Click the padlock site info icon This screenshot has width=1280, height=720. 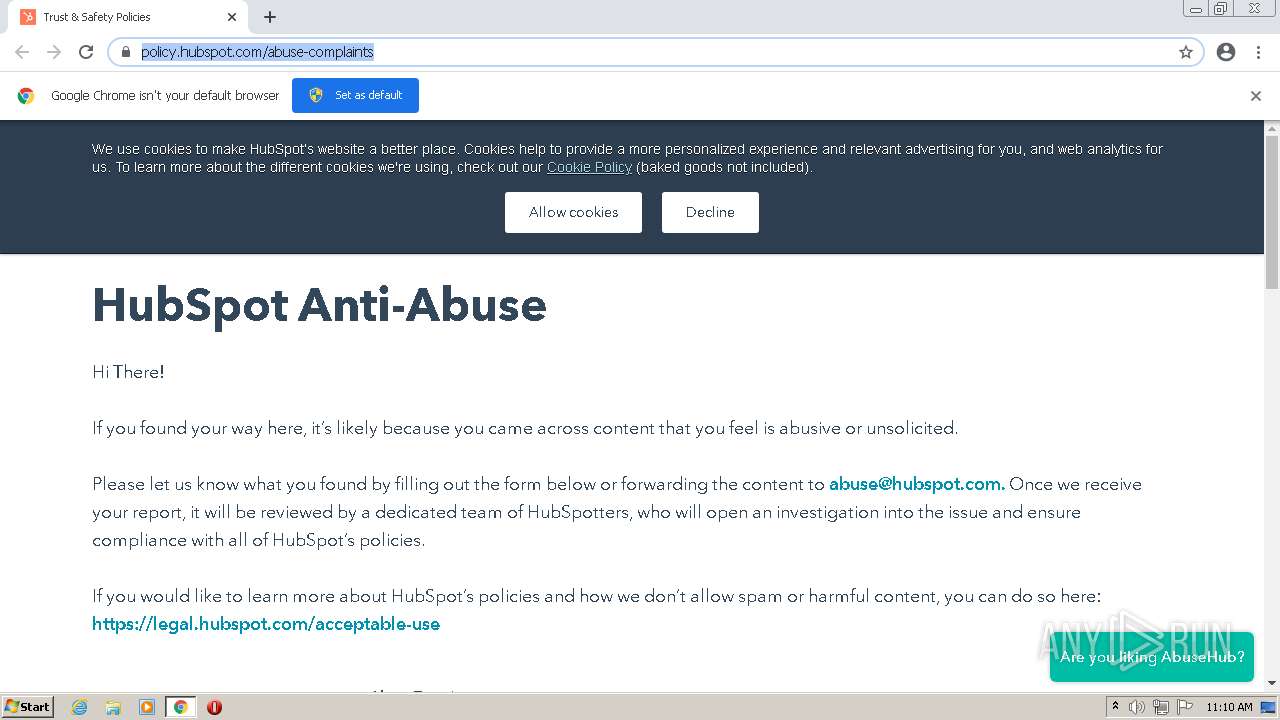click(126, 52)
